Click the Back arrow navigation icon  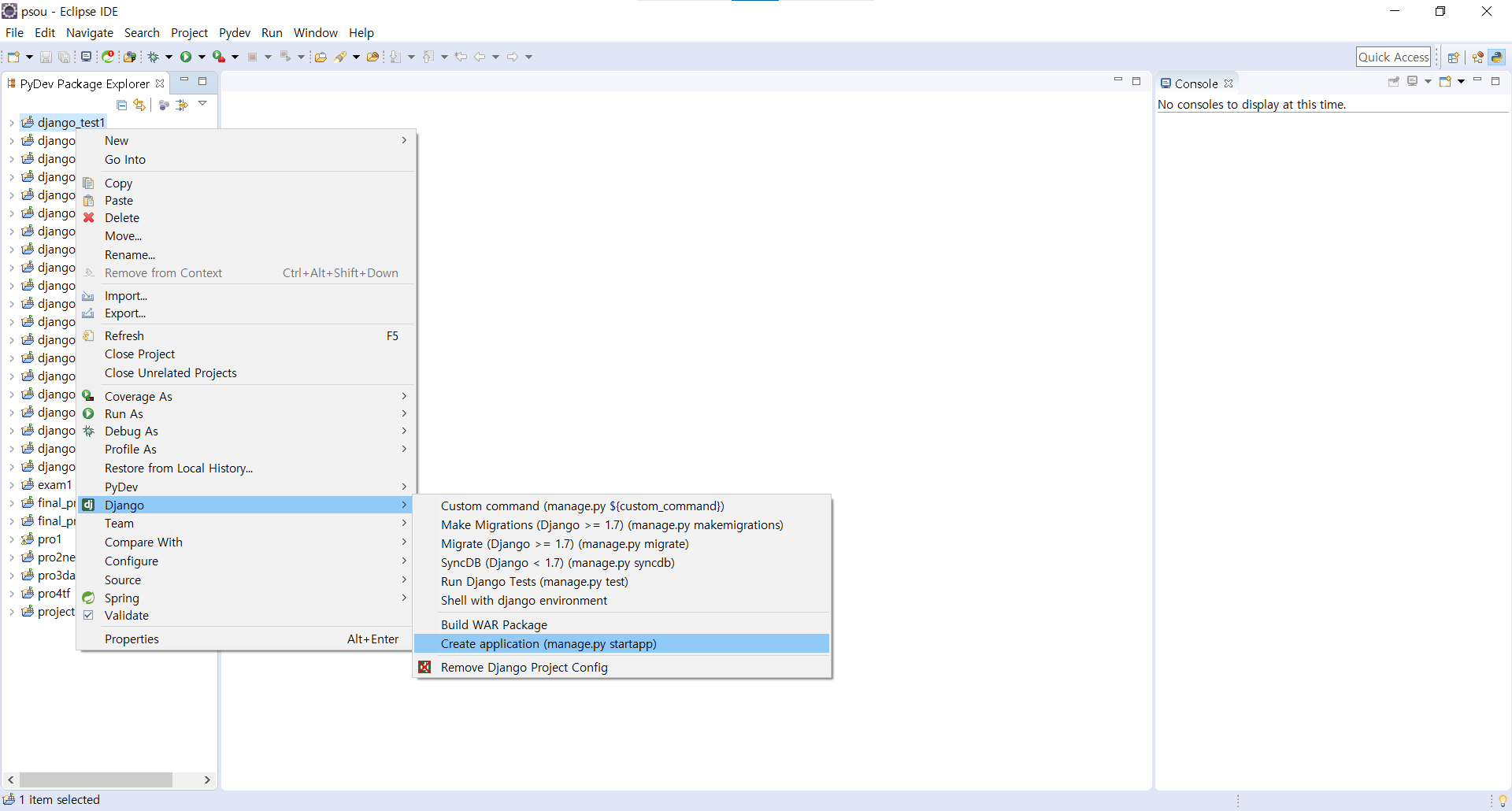click(x=480, y=57)
